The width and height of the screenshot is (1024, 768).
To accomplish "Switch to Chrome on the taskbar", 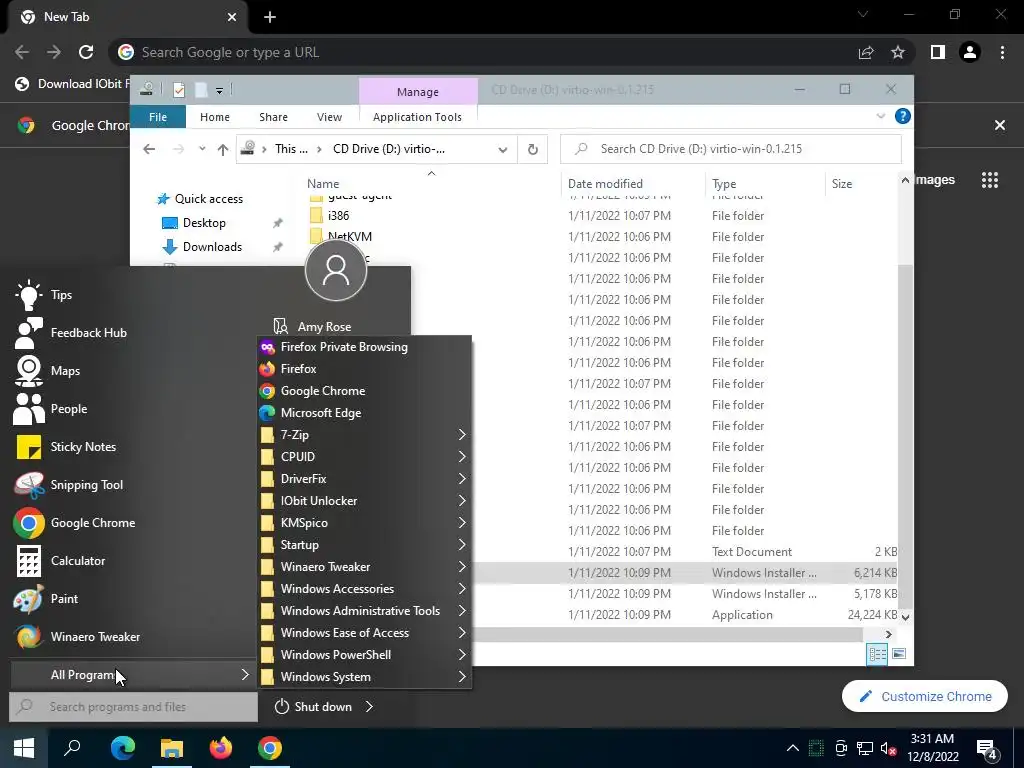I will (x=270, y=748).
